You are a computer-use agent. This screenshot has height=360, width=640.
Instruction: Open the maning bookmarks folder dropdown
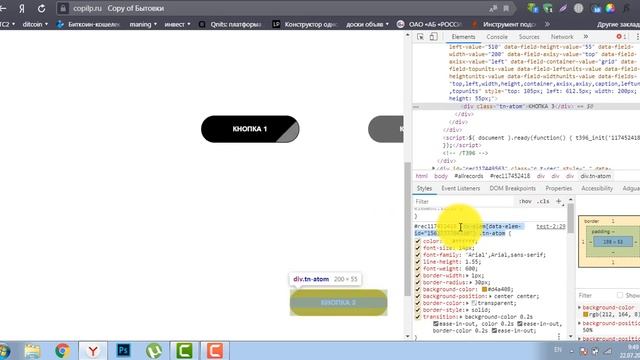coord(143,24)
